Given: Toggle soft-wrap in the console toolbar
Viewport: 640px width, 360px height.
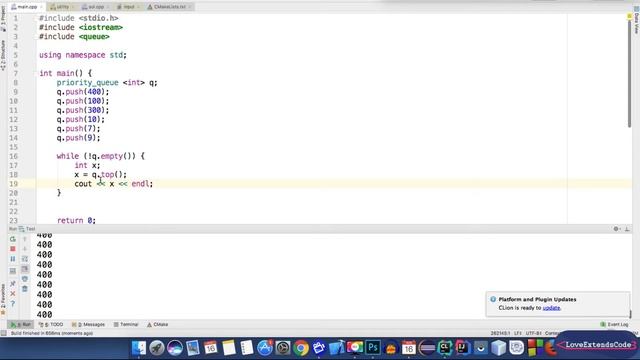Looking at the screenshot, I should tap(25, 259).
